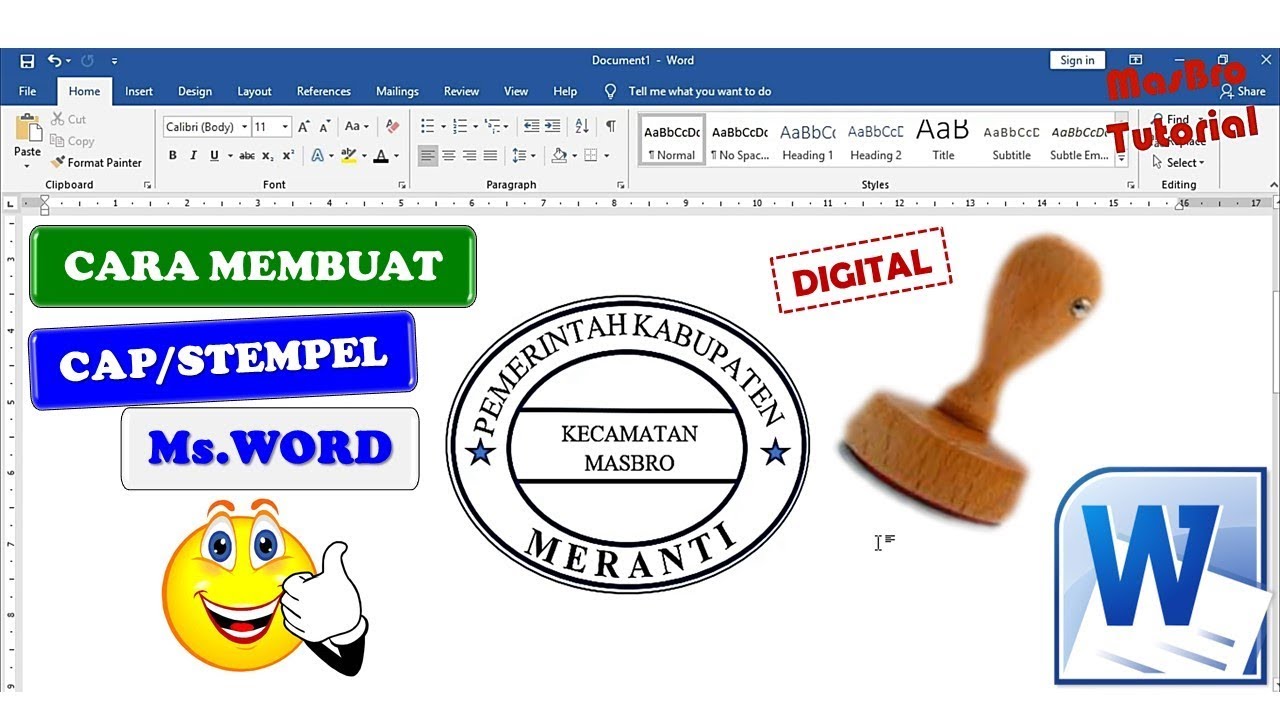The image size is (1280, 720).
Task: Click the Tell Me lightbulb icon
Action: pyautogui.click(x=611, y=91)
